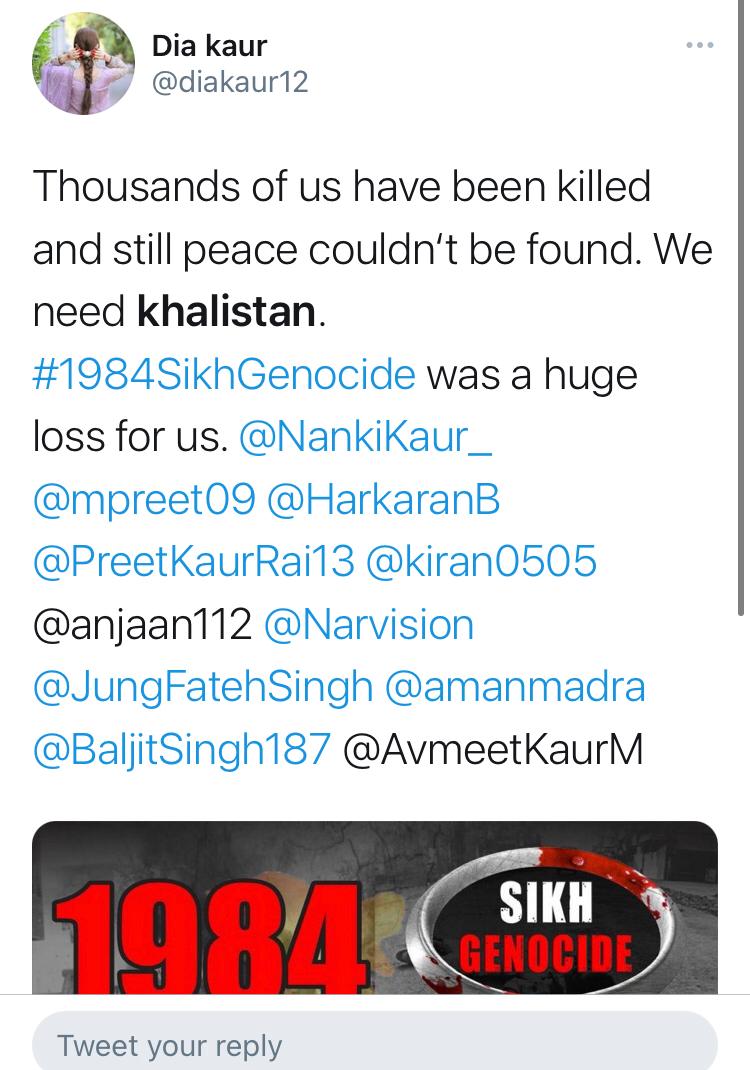Open the @PreetKaurRai13 mention
750x1070 pixels.
coord(194,562)
